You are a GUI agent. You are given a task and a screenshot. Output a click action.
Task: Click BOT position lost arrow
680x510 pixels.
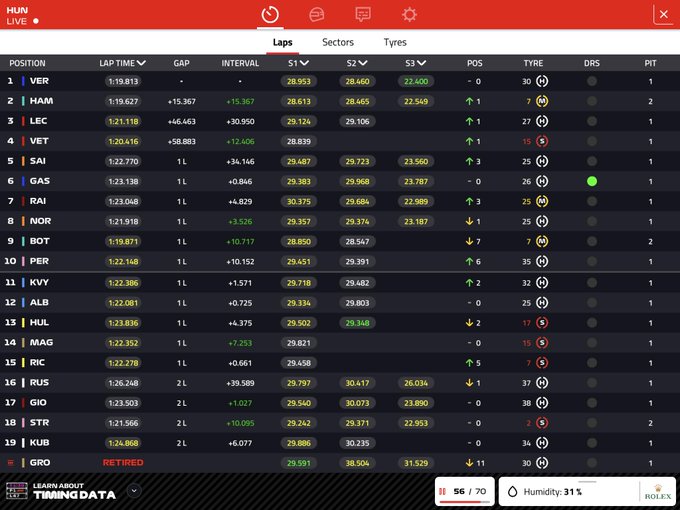tap(469, 241)
